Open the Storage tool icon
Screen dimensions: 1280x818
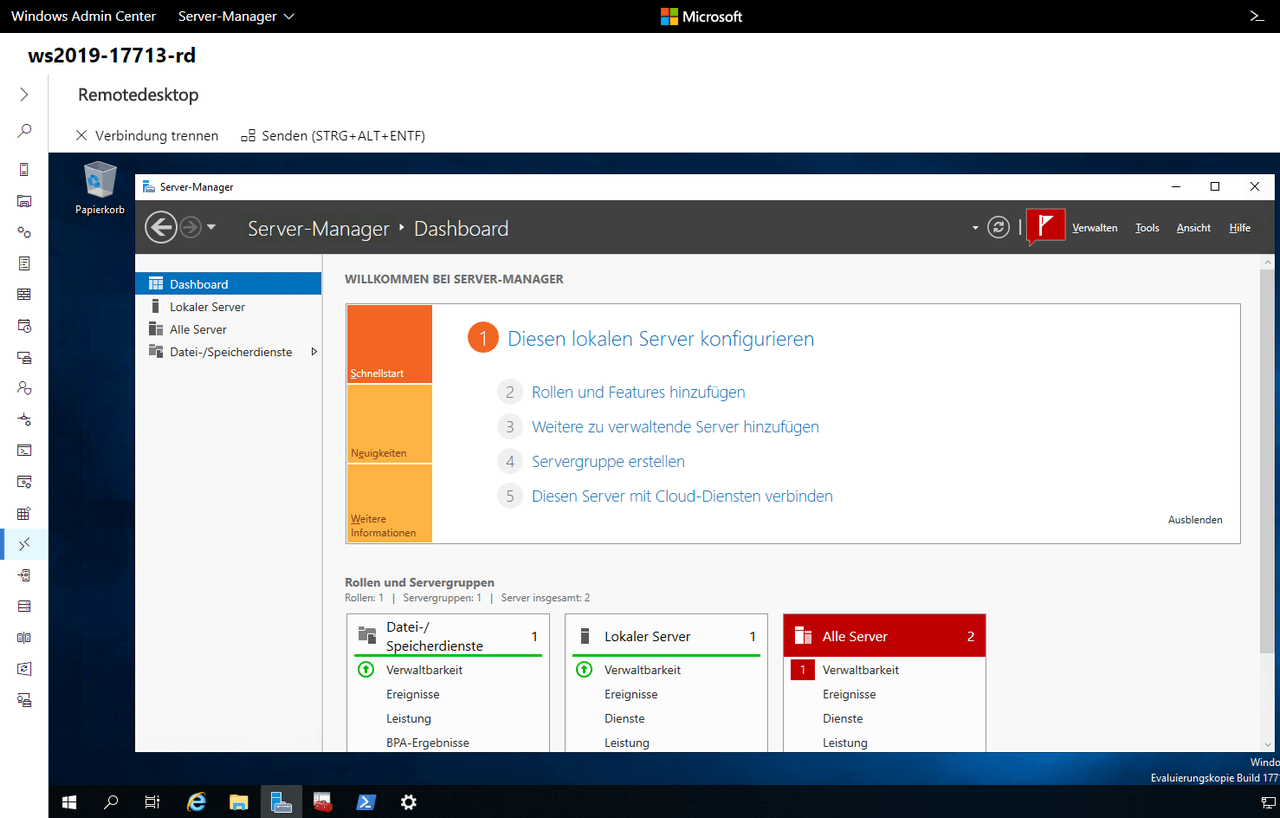(24, 606)
